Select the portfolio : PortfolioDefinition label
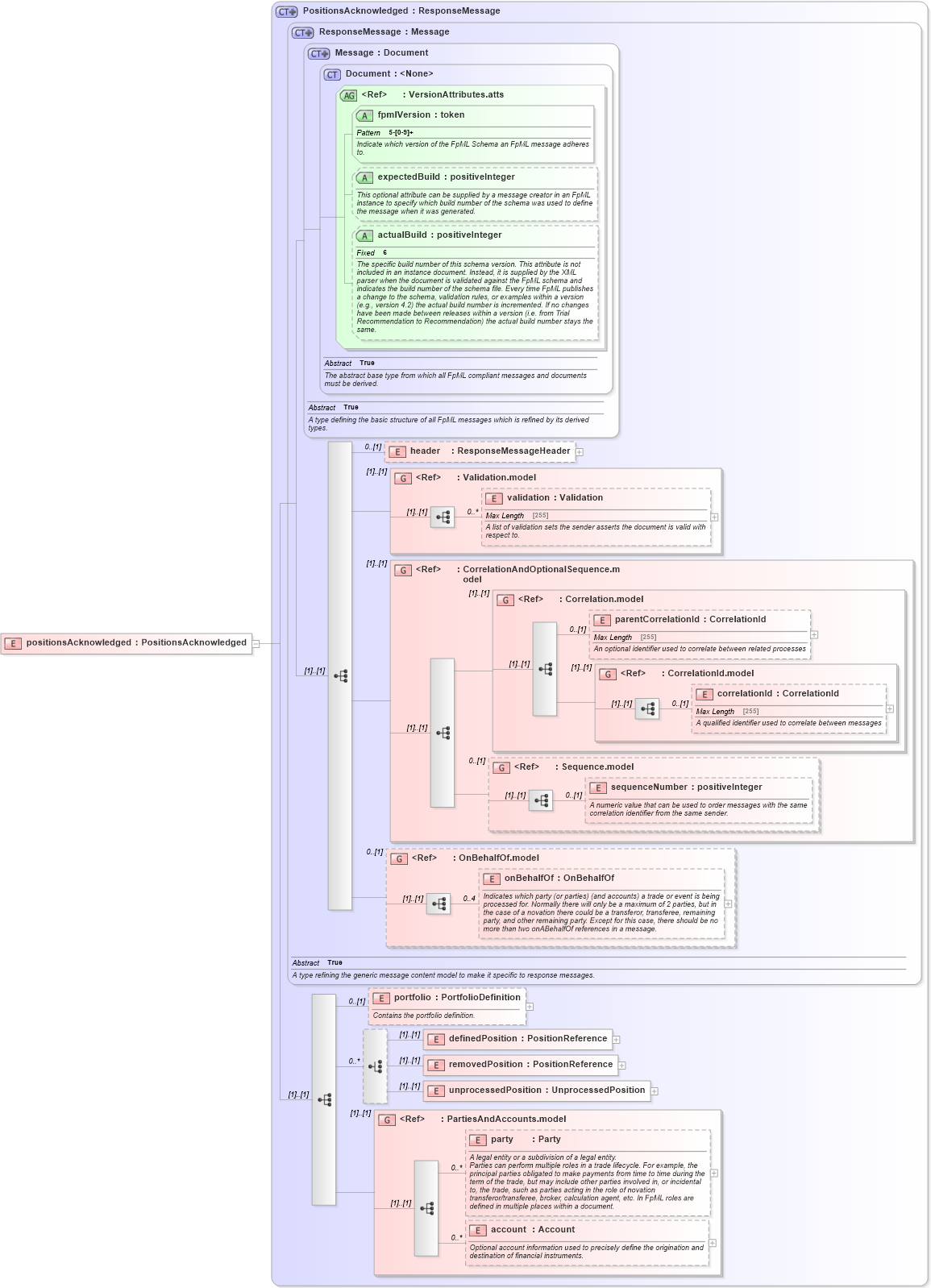 tap(457, 998)
